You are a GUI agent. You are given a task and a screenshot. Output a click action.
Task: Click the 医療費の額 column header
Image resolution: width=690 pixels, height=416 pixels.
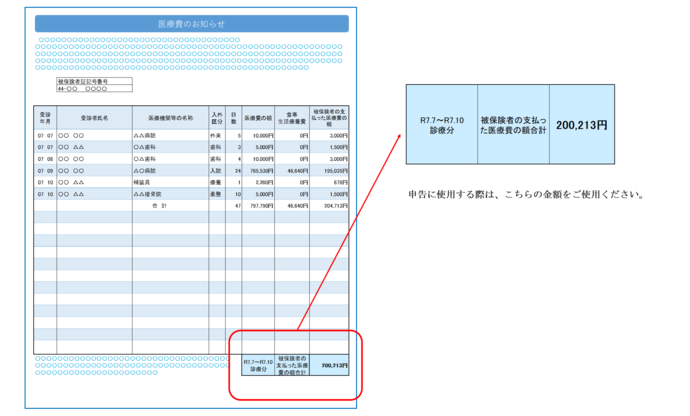point(258,117)
